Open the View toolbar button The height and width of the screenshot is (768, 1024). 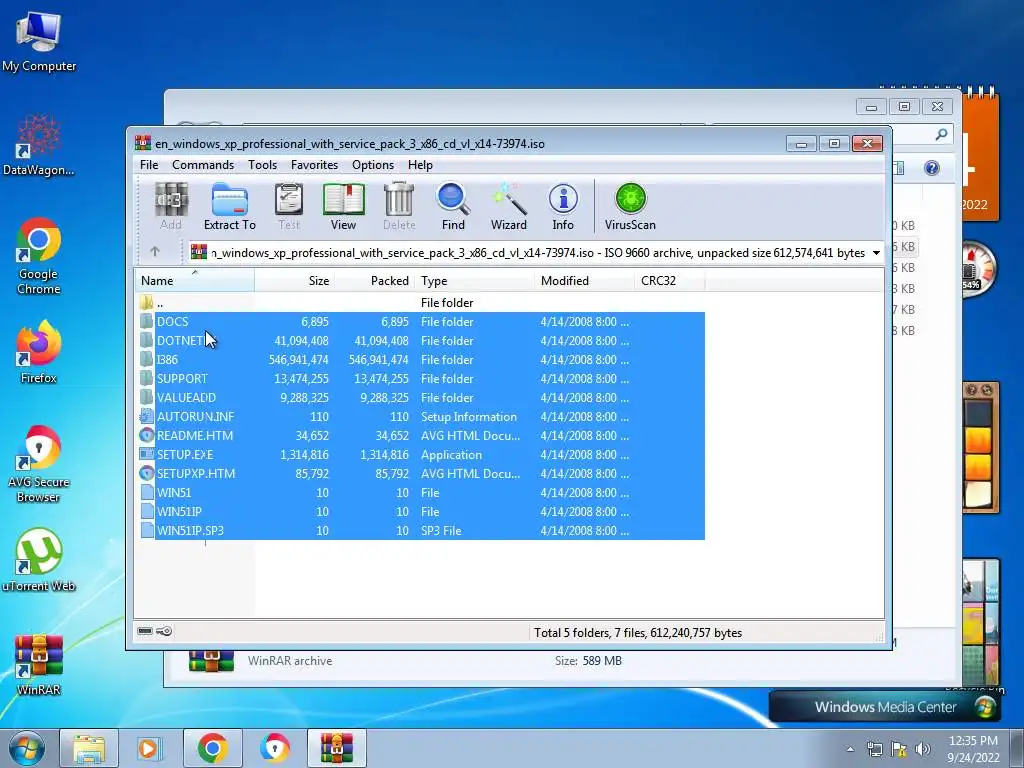(344, 206)
